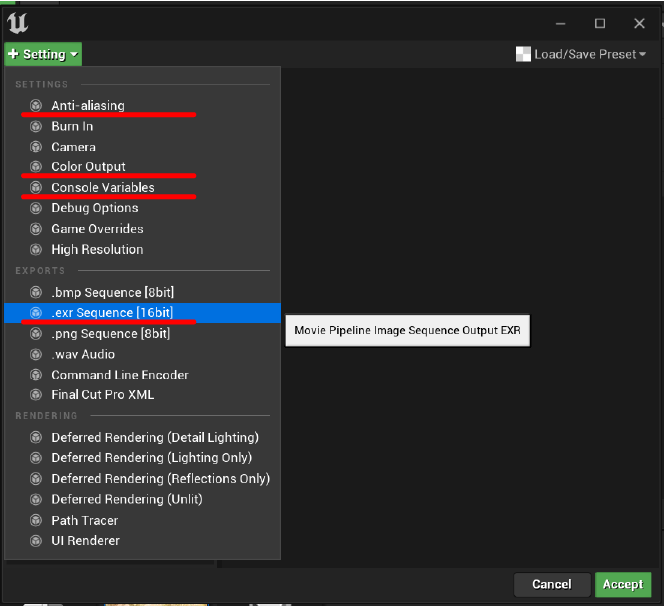
Task: Click the icon beside Burn In
Action: [x=36, y=126]
